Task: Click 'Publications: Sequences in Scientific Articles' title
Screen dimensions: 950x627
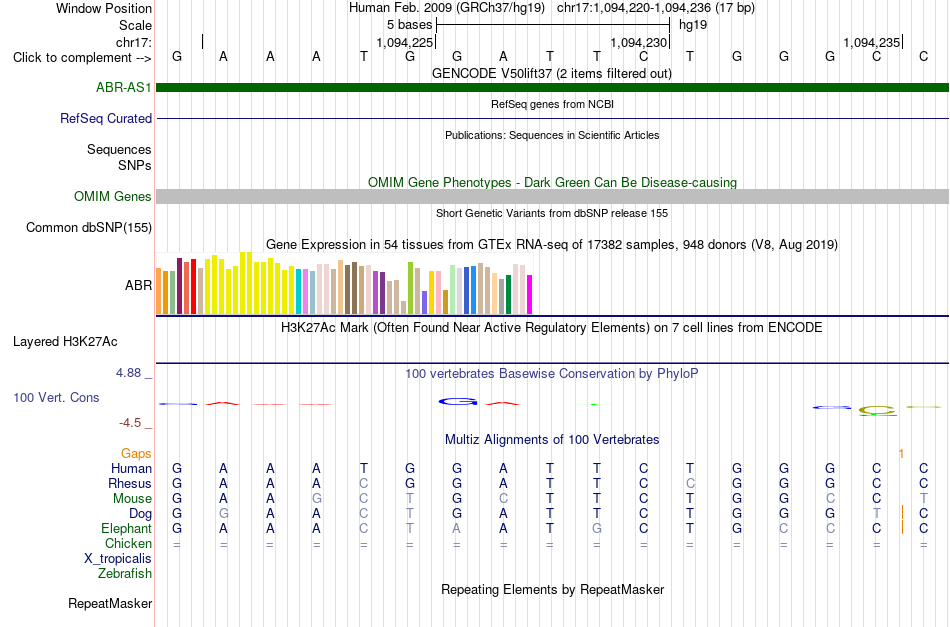Action: pos(552,135)
